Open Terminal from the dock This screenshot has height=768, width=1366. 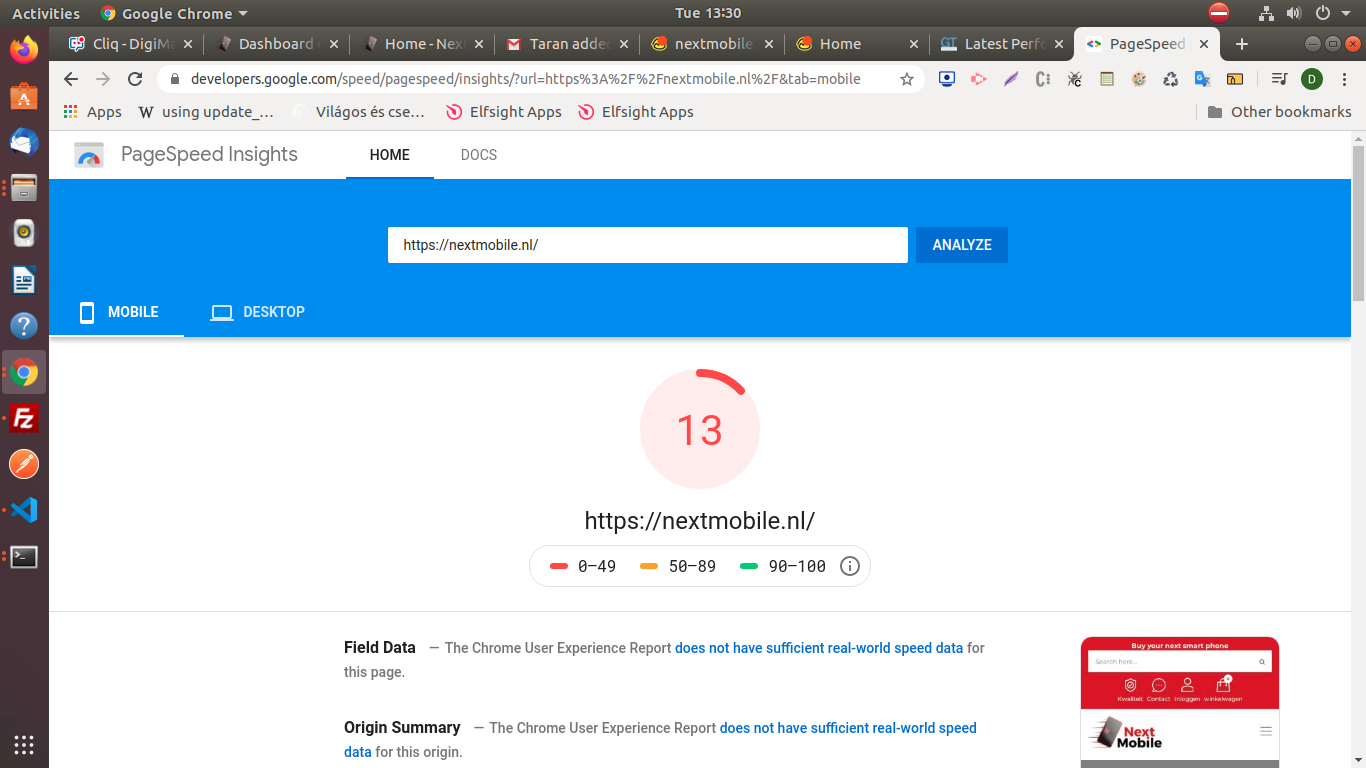point(24,557)
